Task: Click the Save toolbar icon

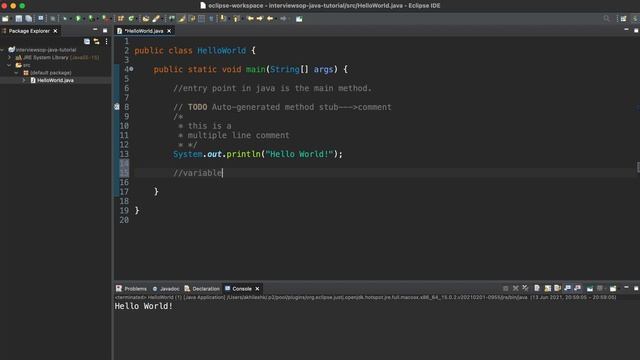Action: click(19, 19)
